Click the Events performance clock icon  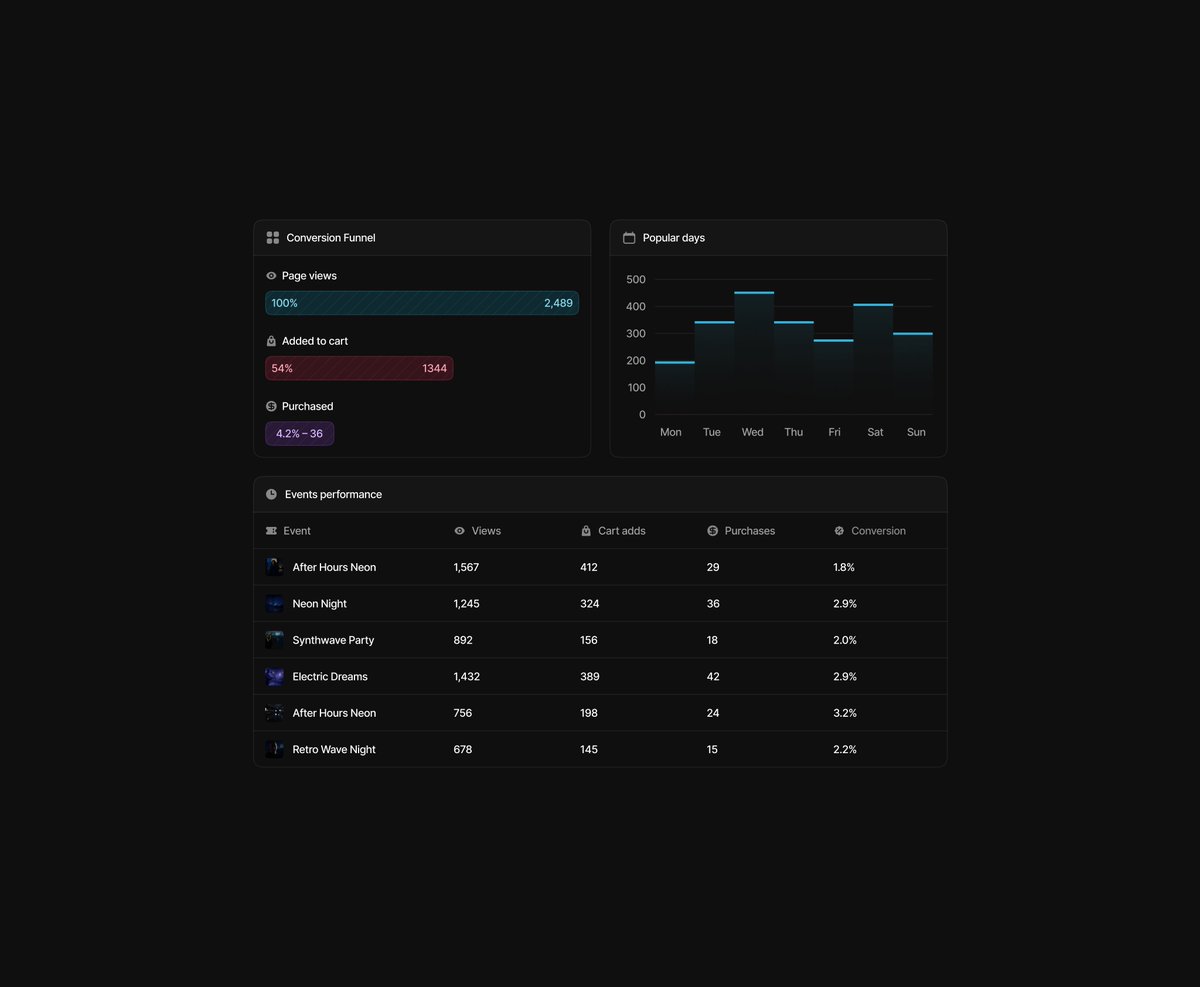(271, 495)
